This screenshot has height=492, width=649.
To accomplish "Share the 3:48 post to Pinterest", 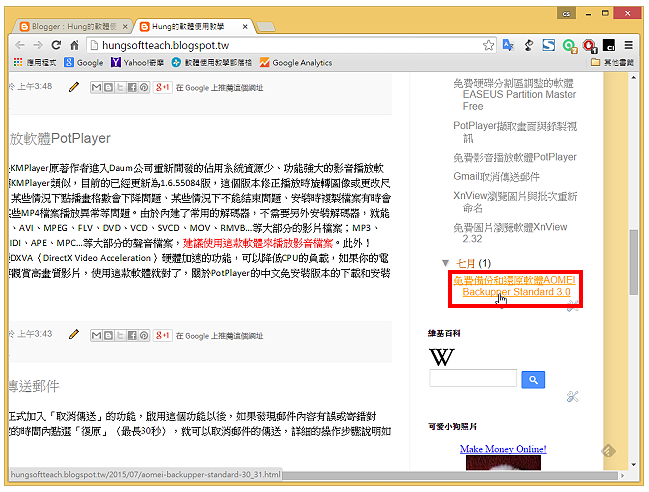I will [x=144, y=87].
